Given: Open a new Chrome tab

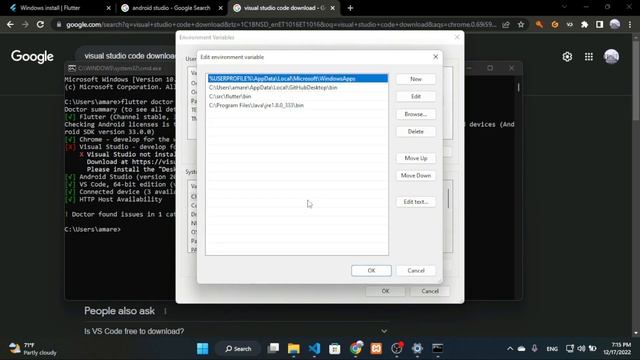Looking at the screenshot, I should (x=350, y=8).
